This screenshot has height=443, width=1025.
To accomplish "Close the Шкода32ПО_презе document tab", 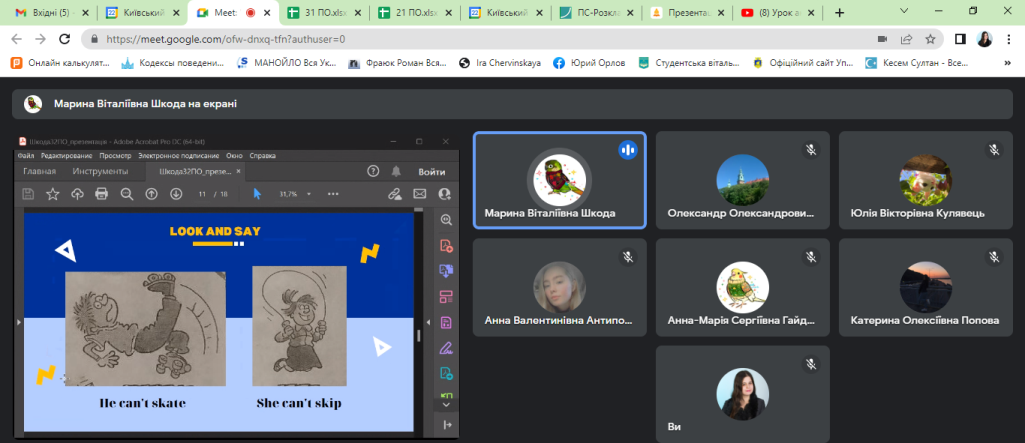I will pos(239,171).
